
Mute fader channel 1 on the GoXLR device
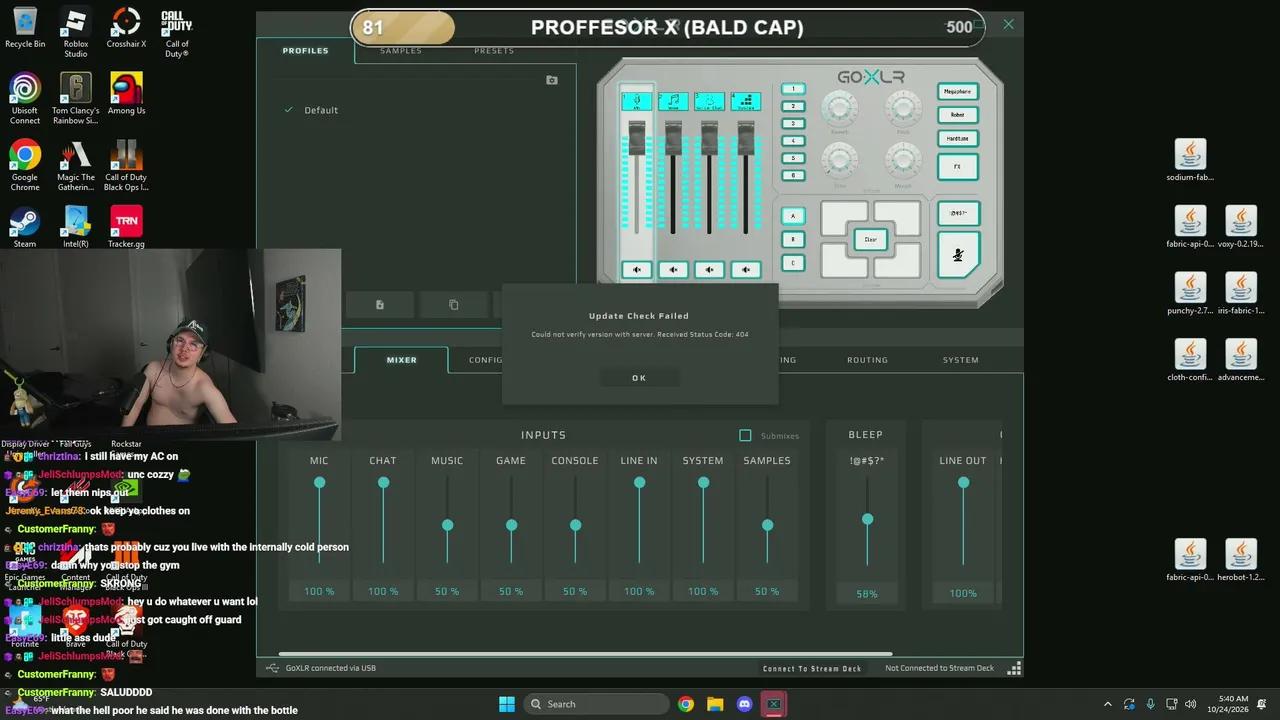[x=637, y=269]
